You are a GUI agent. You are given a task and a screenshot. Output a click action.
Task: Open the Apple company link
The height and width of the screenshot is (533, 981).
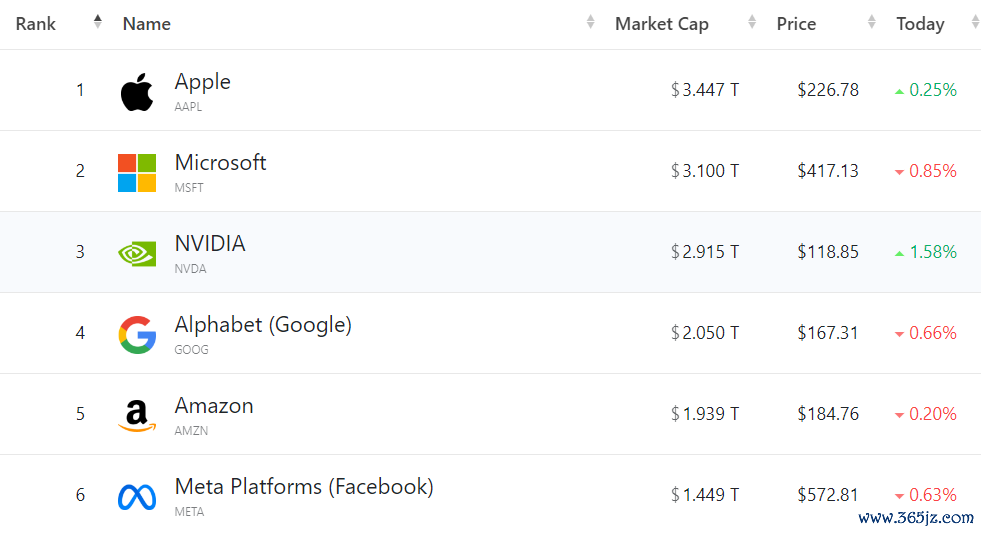(202, 82)
